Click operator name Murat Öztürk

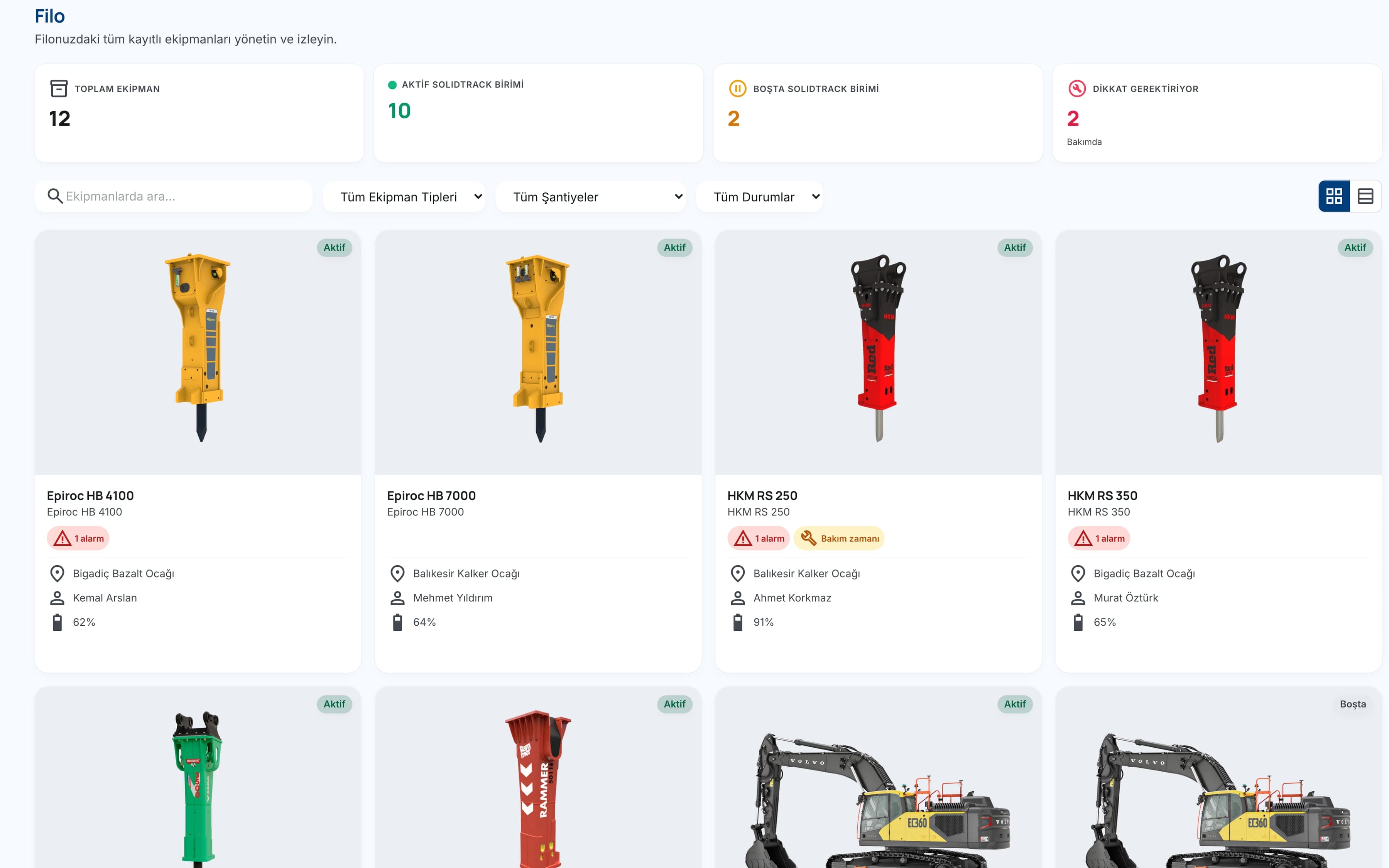(x=1125, y=598)
